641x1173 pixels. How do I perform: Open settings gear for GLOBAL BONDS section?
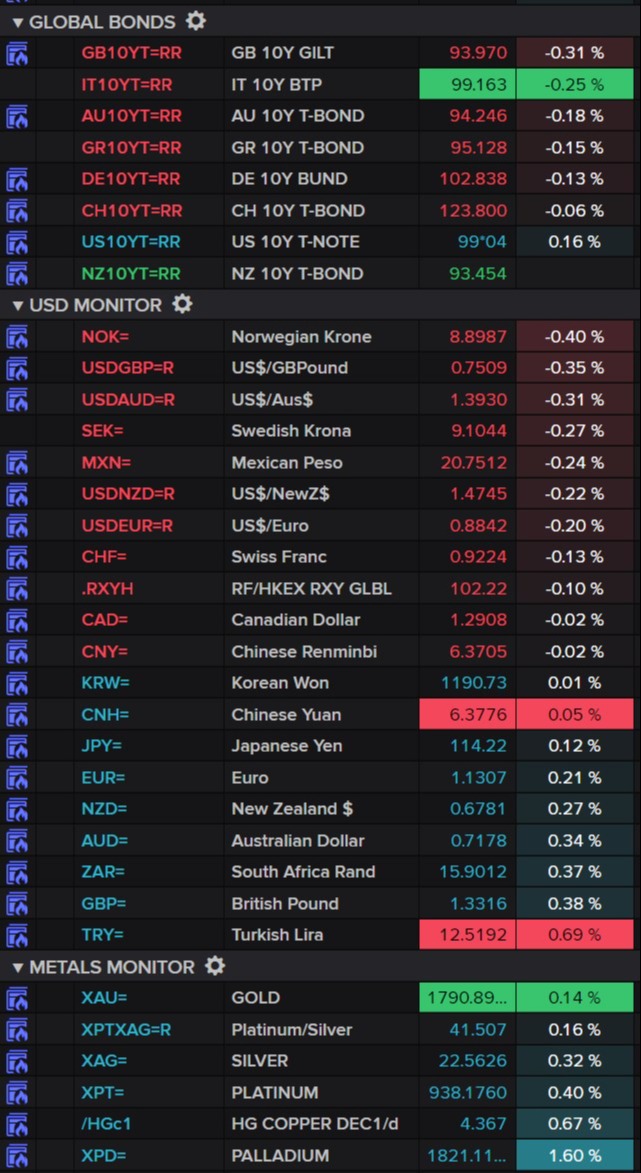pos(196,21)
